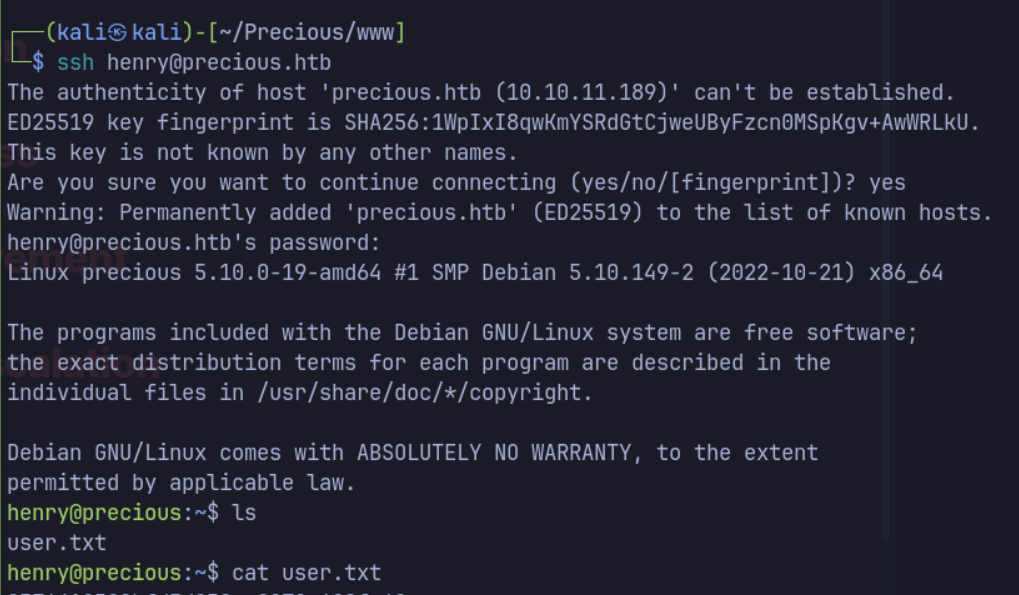Click the ED25519 word in fingerprint line
This screenshot has height=595, width=1019.
(51, 122)
